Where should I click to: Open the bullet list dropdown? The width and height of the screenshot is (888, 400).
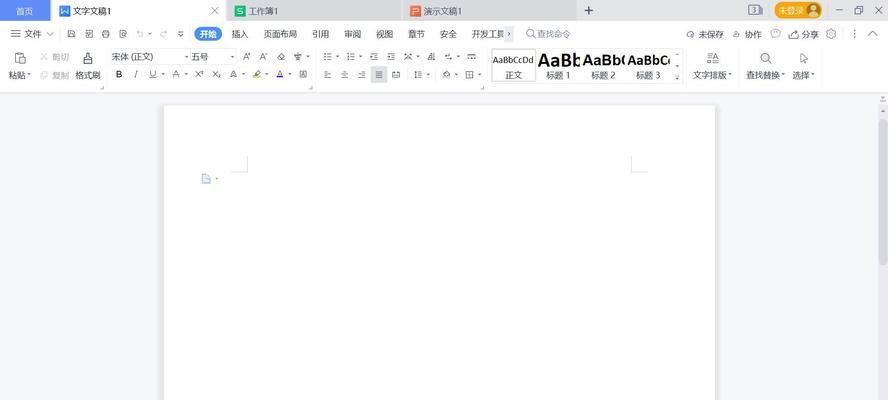(x=338, y=57)
